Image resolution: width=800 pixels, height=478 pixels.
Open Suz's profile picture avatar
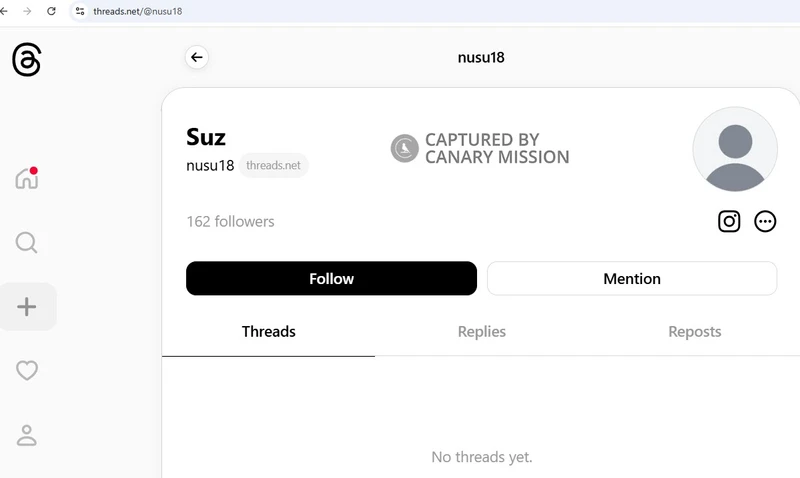pos(735,149)
